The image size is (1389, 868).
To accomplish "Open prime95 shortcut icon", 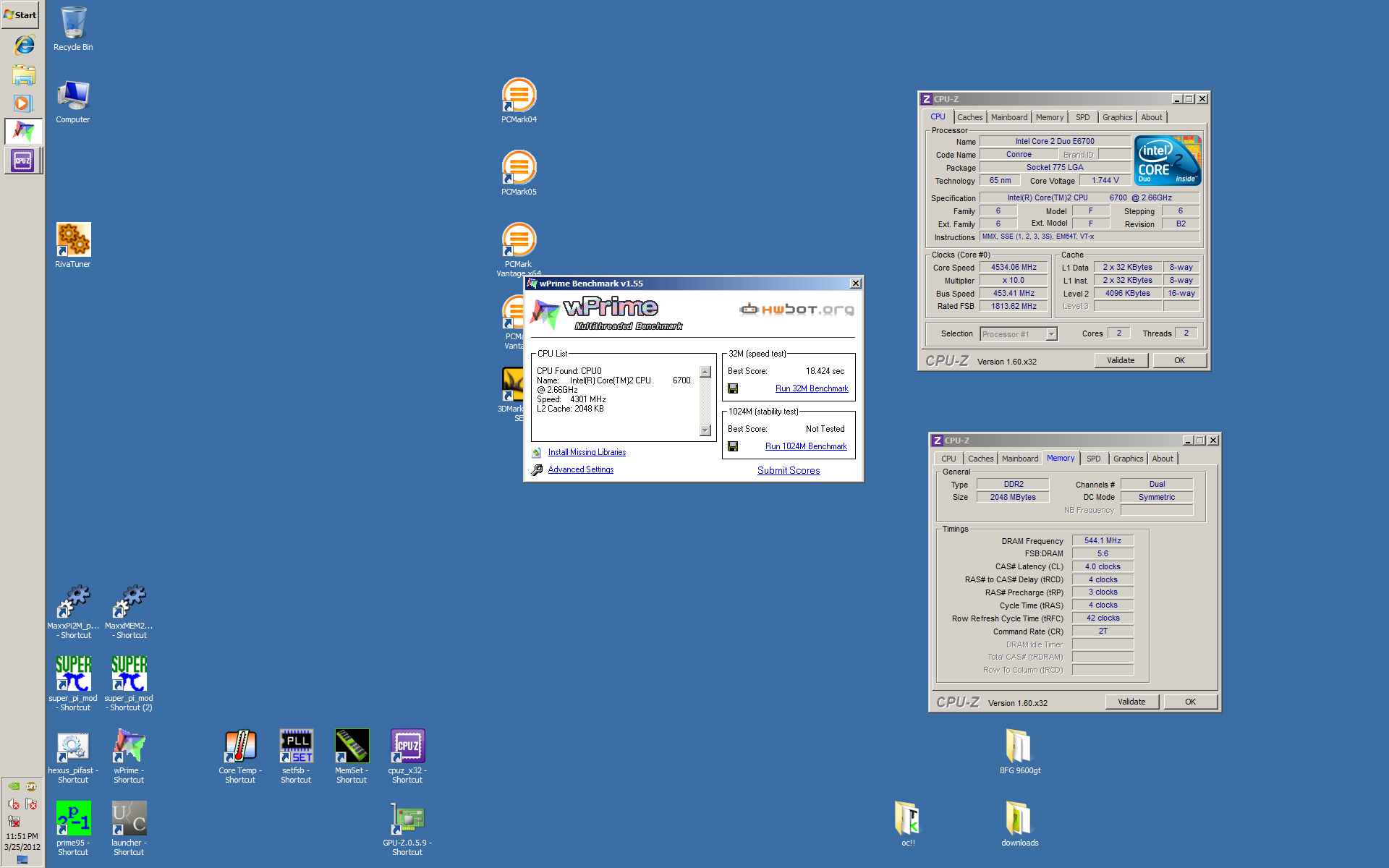I will pyautogui.click(x=73, y=829).
